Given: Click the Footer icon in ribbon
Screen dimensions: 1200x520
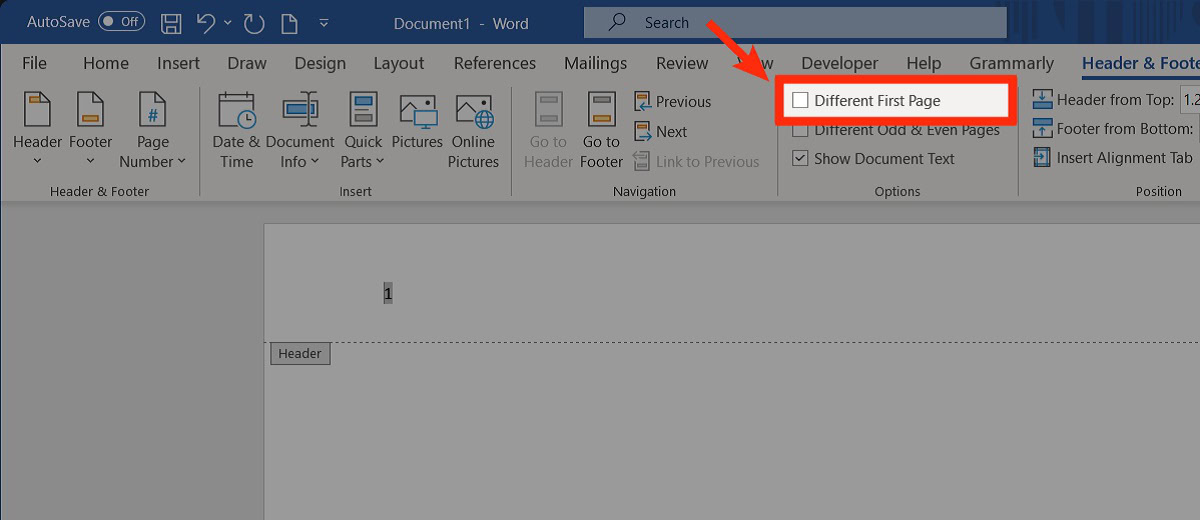Looking at the screenshot, I should (90, 109).
